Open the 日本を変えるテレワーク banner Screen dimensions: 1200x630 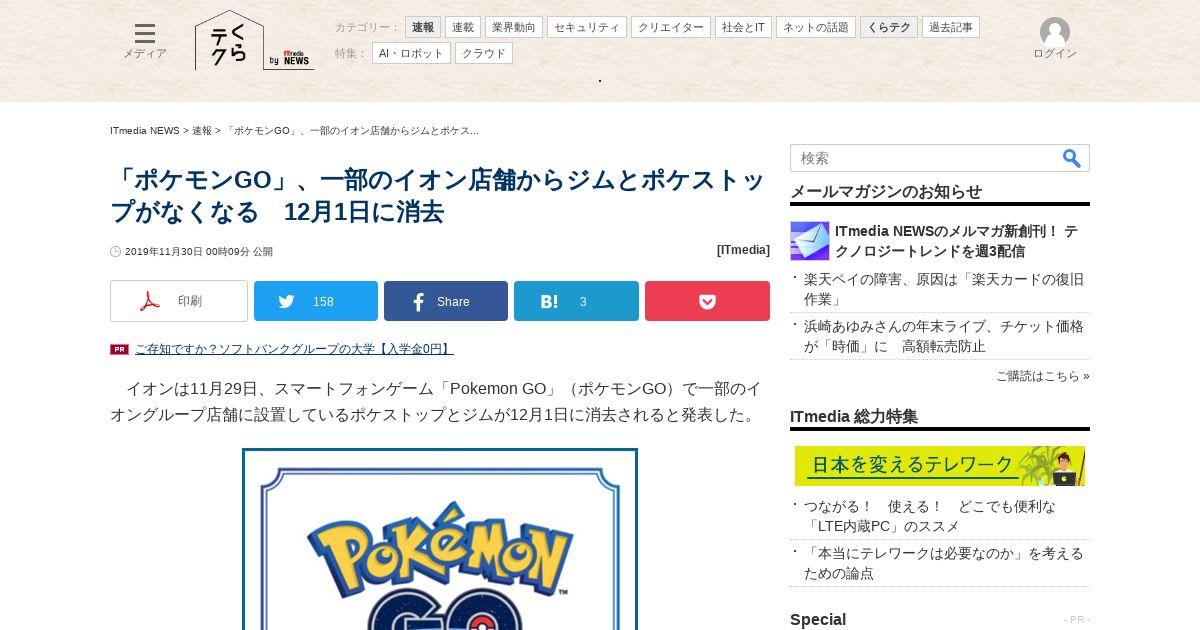point(940,466)
